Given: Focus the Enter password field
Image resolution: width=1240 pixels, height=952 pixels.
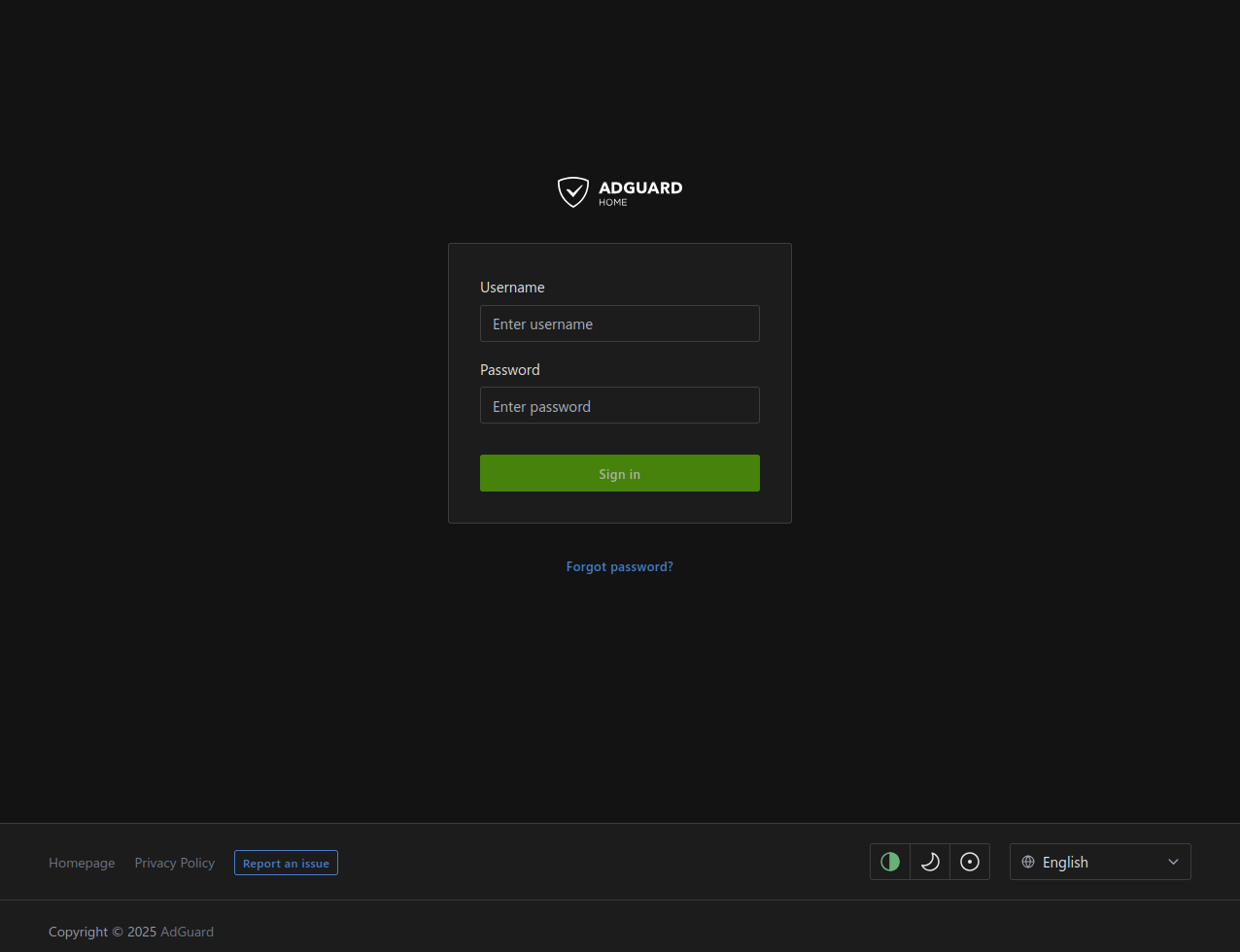Looking at the screenshot, I should coord(619,406).
